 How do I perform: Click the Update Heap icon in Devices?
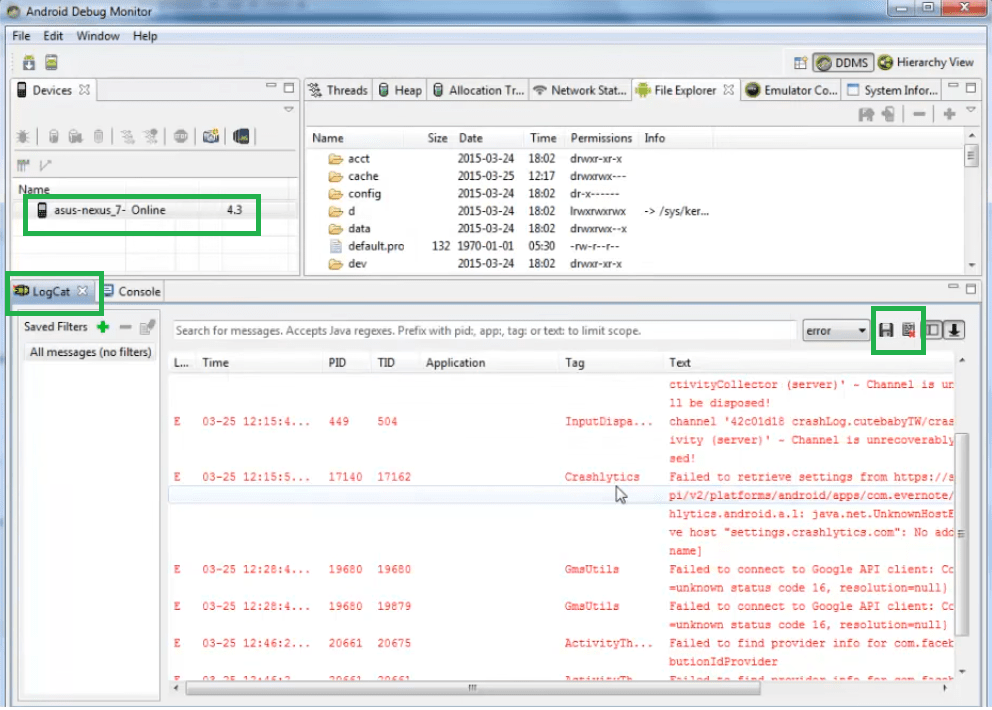point(54,136)
